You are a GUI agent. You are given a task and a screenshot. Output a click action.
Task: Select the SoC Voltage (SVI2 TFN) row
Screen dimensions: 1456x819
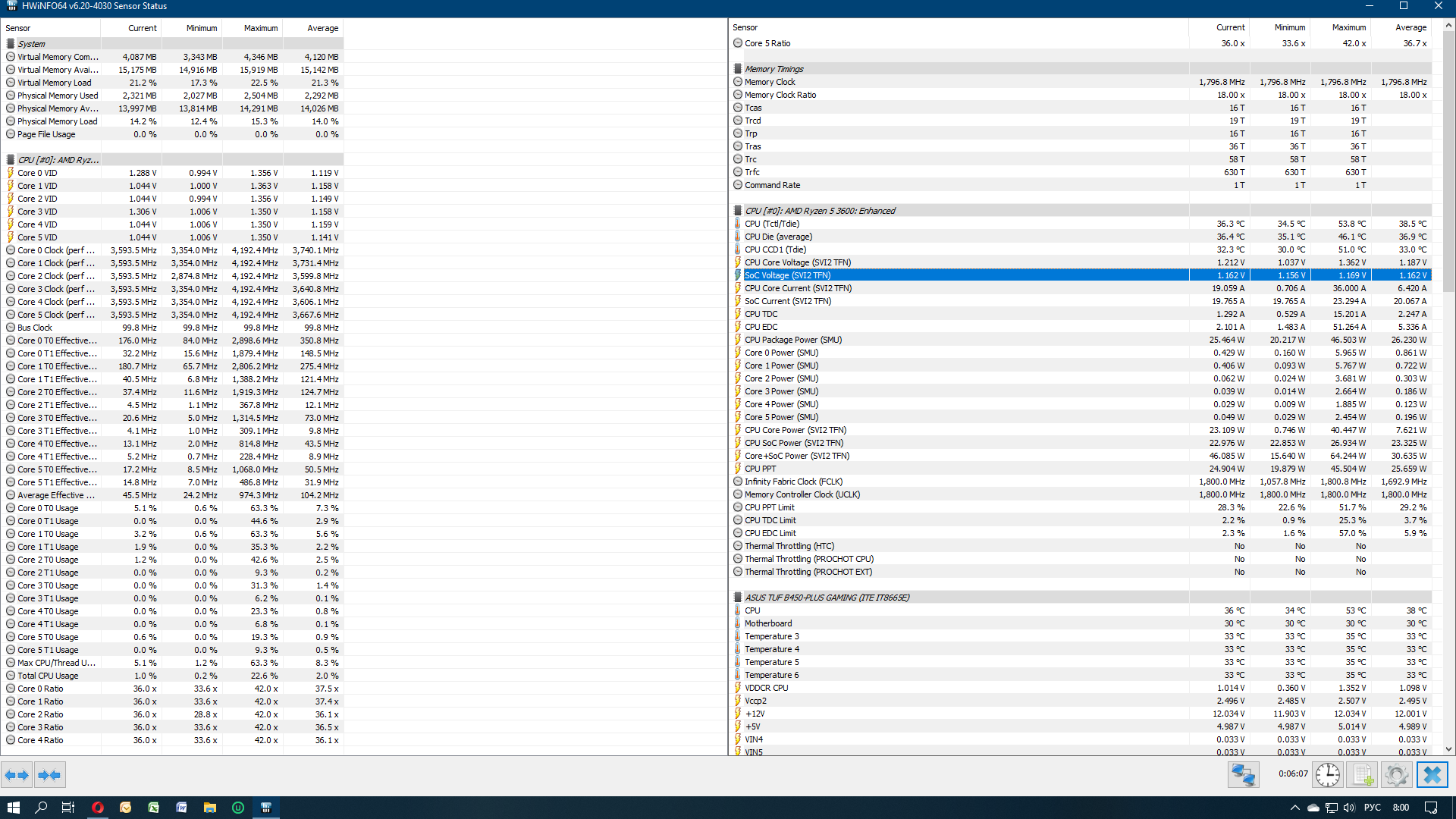point(787,275)
